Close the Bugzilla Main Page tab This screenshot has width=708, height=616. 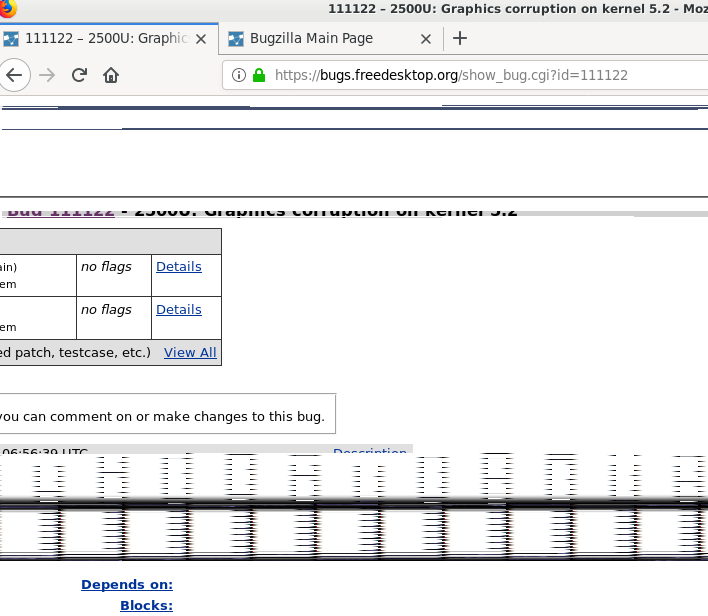pos(425,39)
